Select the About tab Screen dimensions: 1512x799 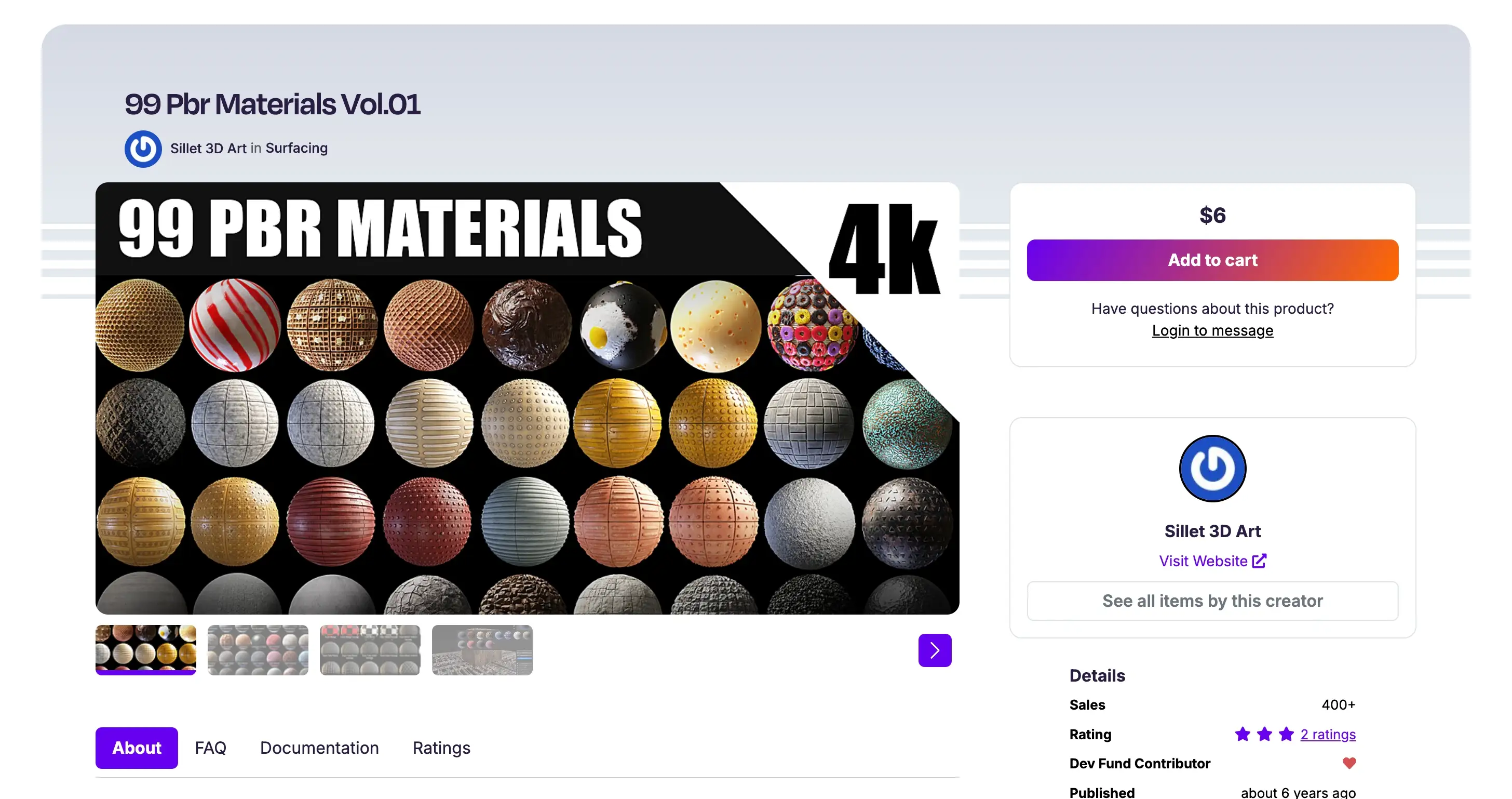[136, 748]
